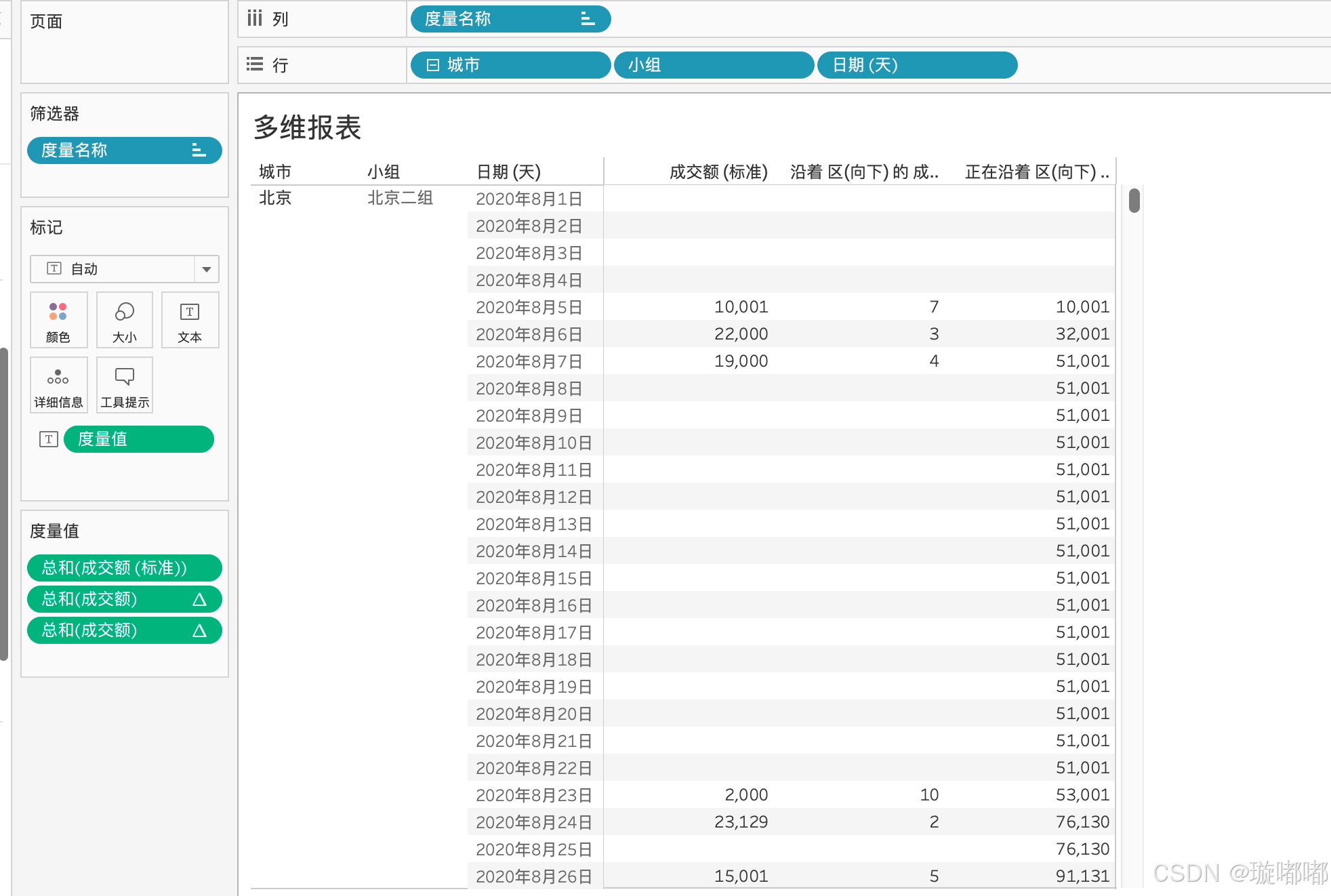Click text icon left of 度量值 pill
The height and width of the screenshot is (896, 1331).
[48, 439]
